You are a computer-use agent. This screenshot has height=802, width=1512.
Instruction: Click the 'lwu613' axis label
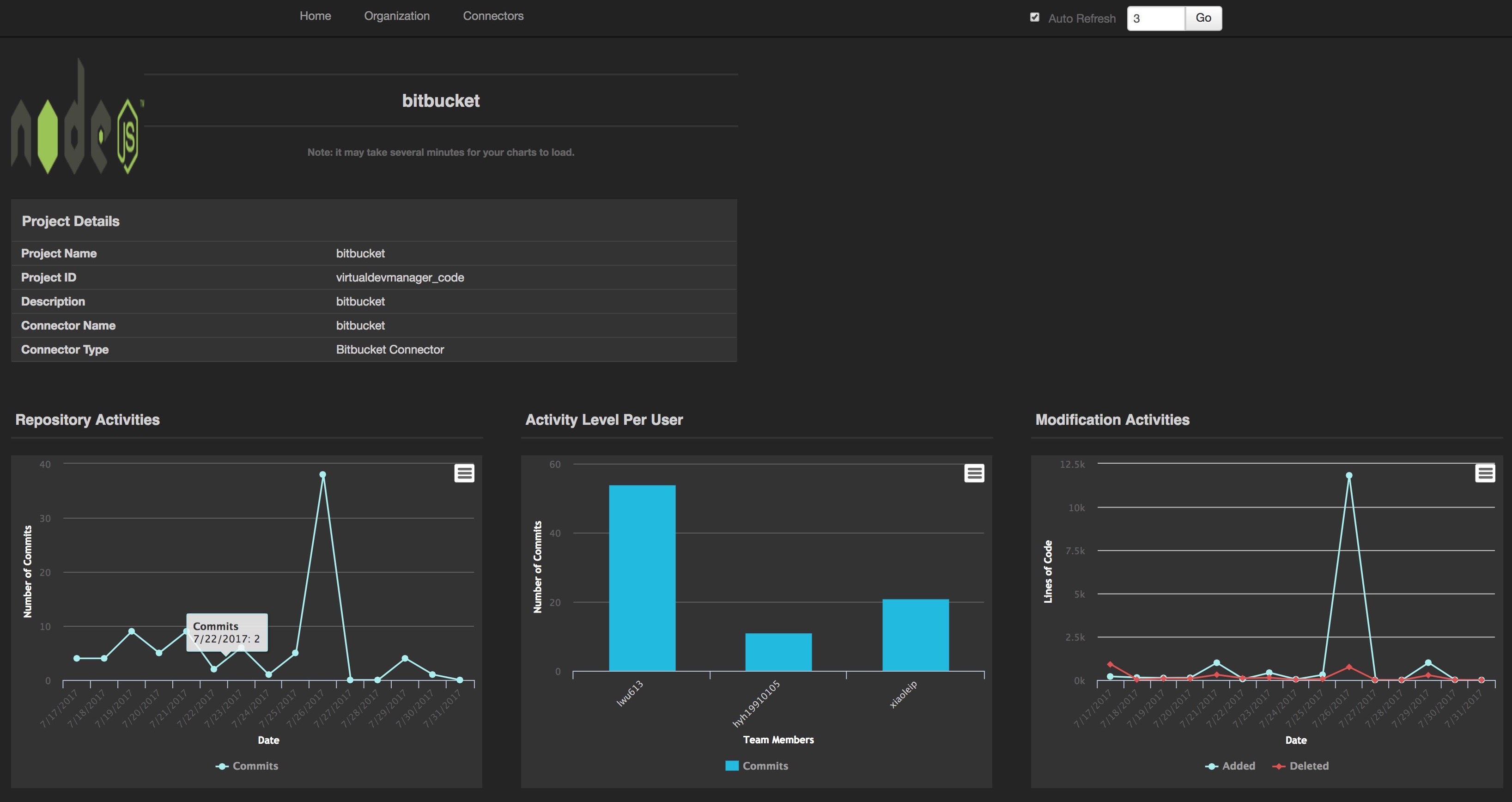click(629, 693)
